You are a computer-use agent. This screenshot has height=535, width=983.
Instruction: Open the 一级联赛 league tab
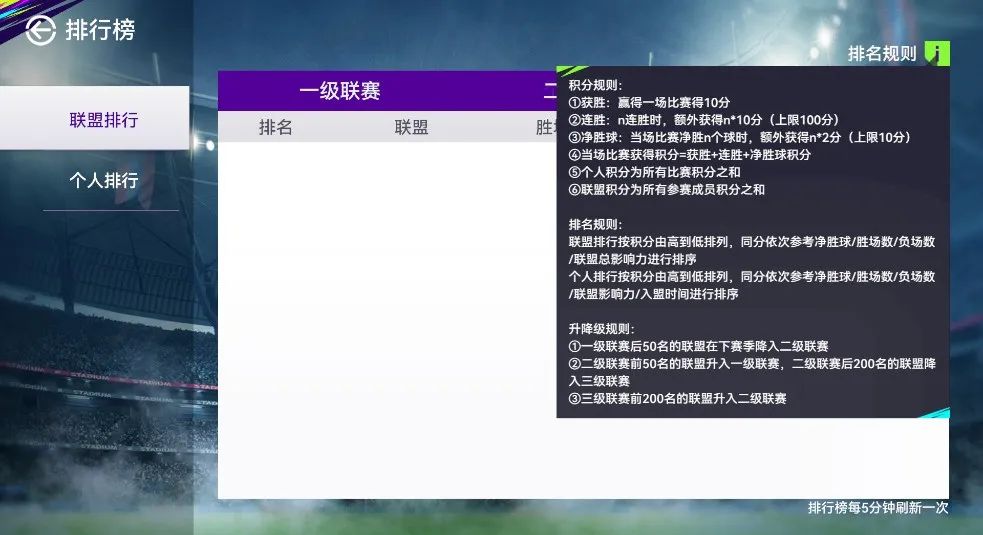point(339,91)
